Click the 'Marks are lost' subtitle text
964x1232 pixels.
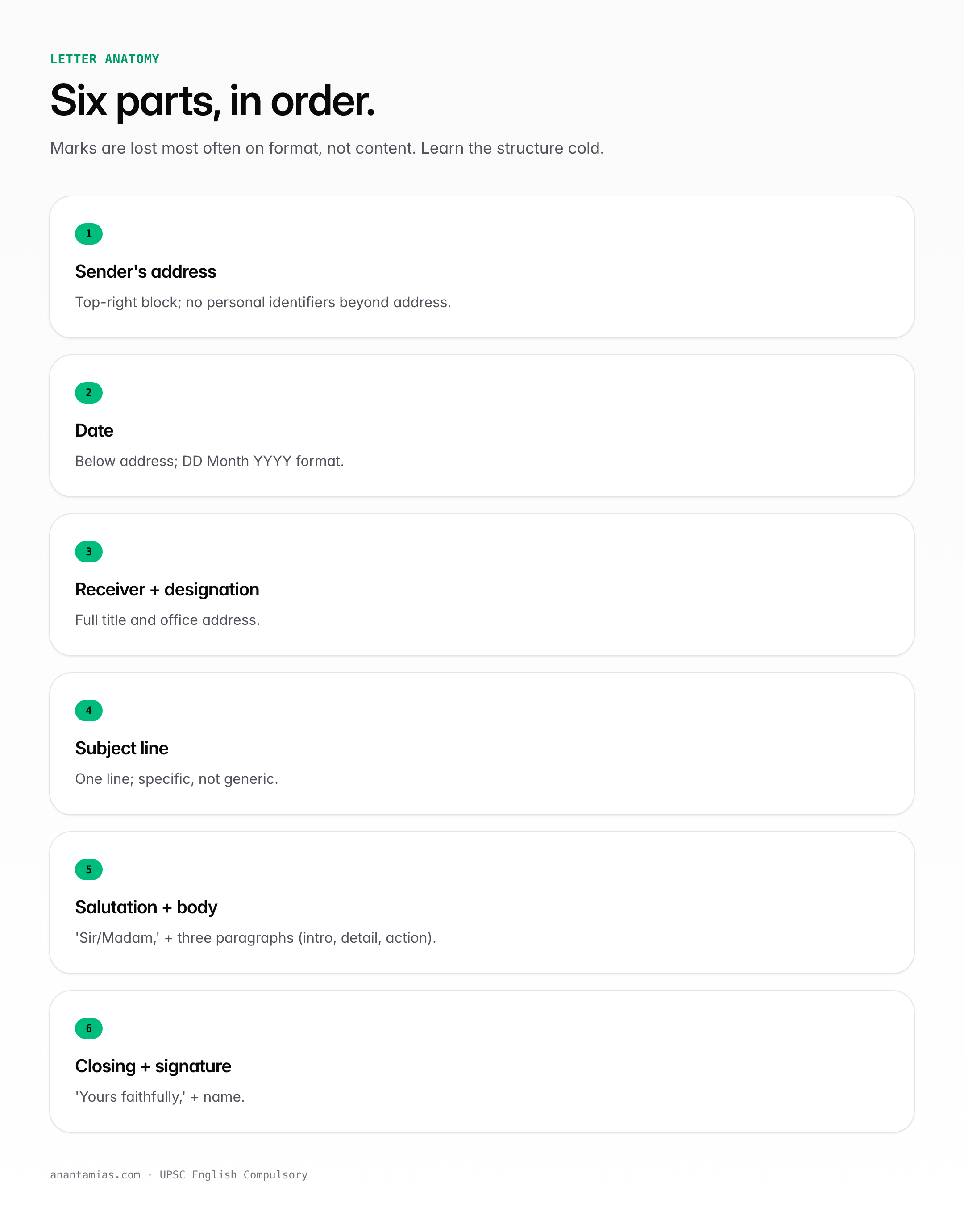click(x=327, y=148)
